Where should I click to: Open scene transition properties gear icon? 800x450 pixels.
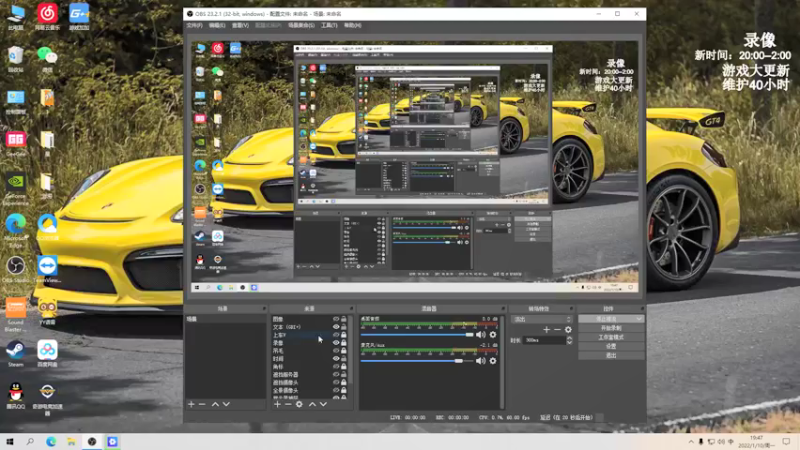coord(568,329)
